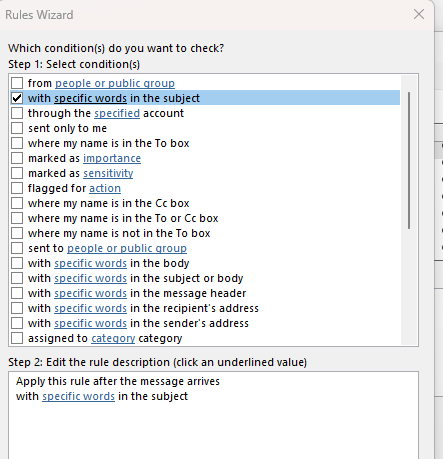This screenshot has width=443, height=459.
Task: Check the 'from people or public group' box
Action: point(17,83)
